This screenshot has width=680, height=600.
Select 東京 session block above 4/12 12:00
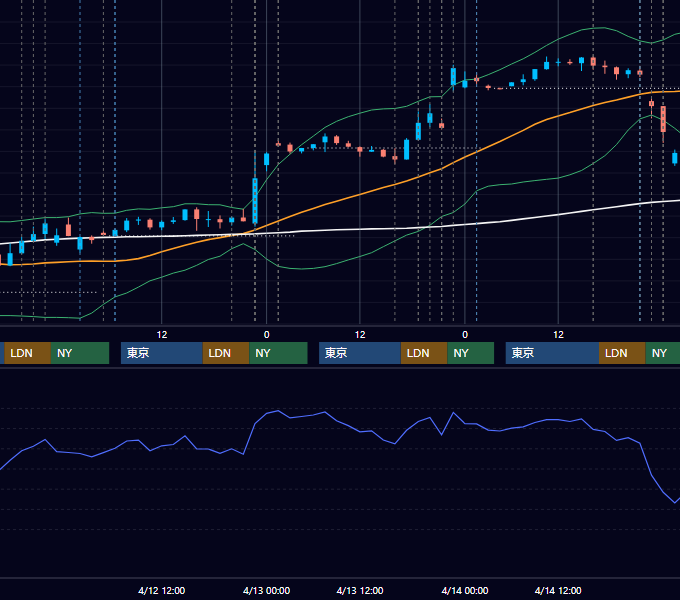point(162,353)
